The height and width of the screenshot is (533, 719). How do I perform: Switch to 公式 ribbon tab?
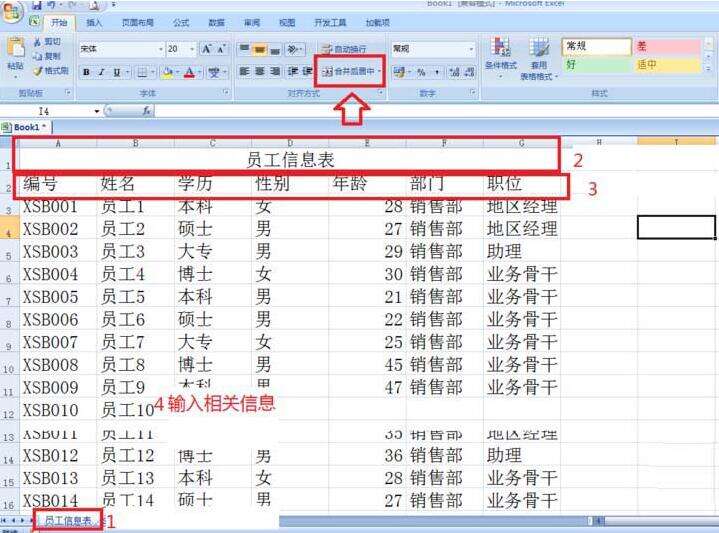pyautogui.click(x=181, y=22)
